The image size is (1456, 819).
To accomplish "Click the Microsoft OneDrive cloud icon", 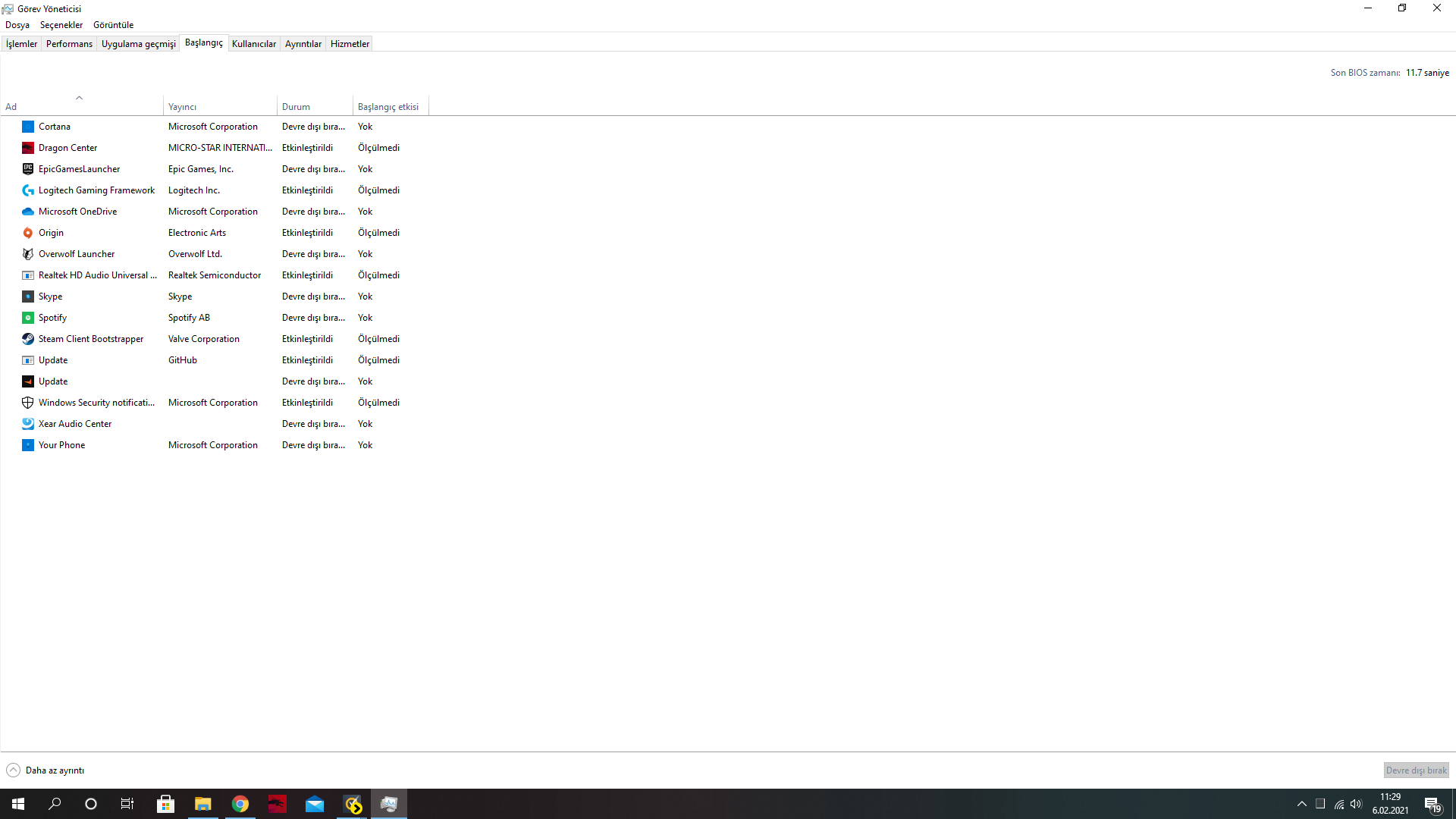I will click(x=28, y=212).
